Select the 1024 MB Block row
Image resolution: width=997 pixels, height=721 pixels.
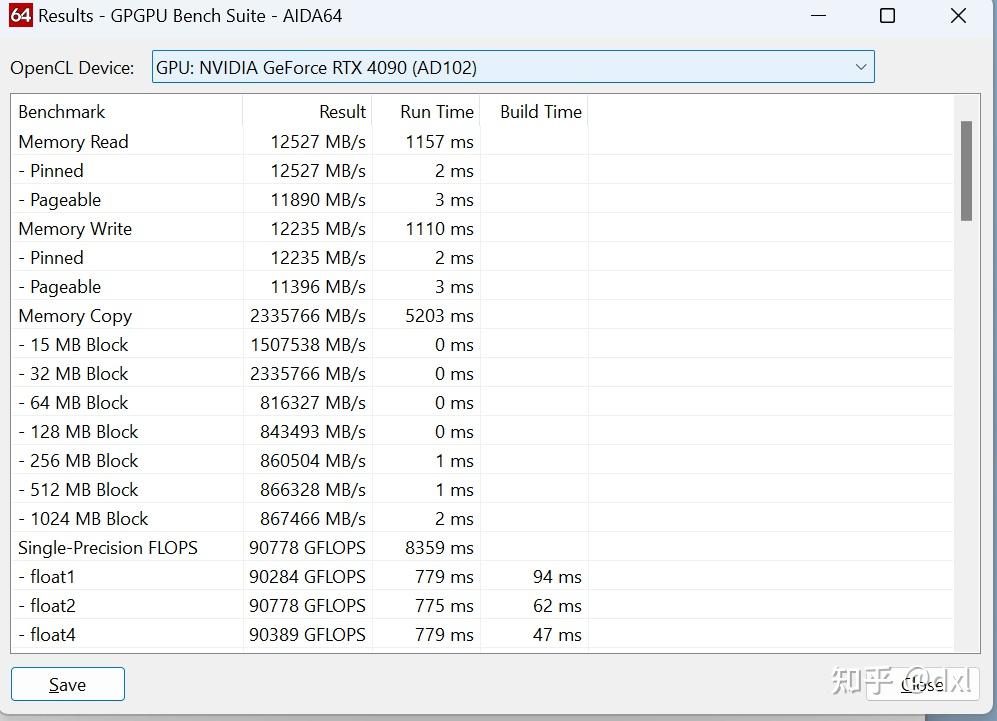tap(482, 519)
